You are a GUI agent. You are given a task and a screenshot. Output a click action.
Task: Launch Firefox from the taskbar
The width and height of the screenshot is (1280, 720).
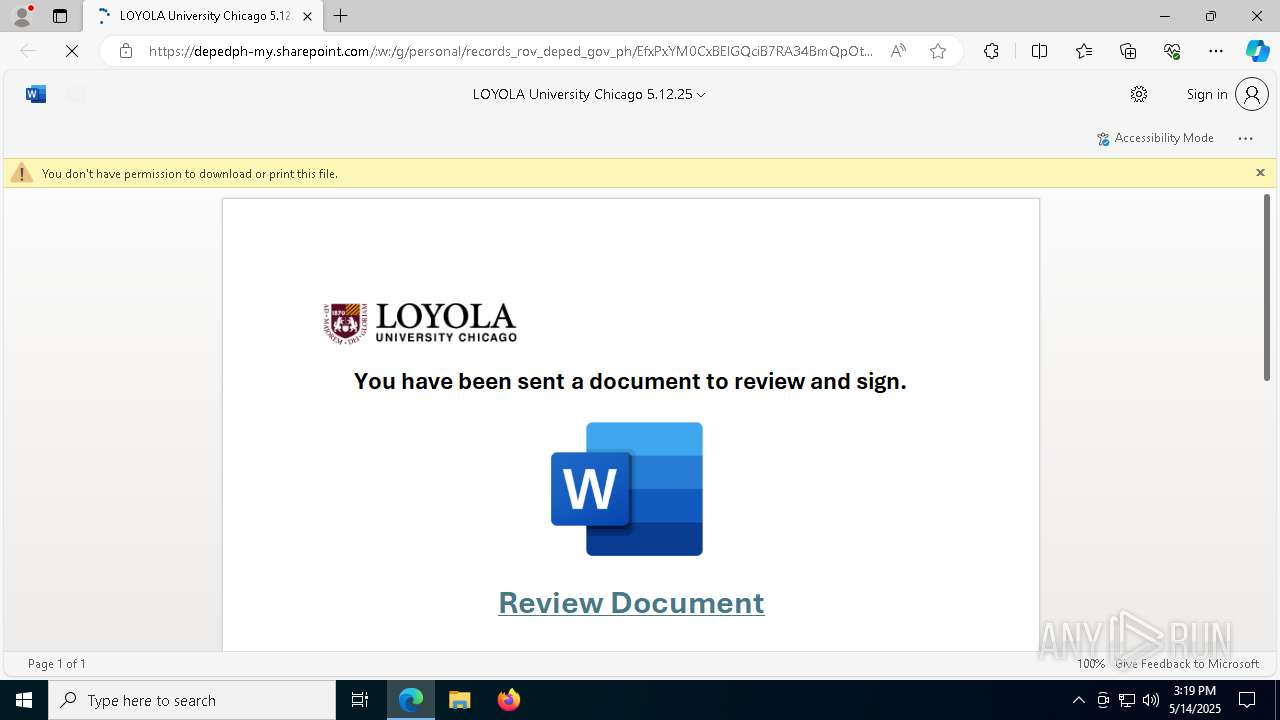pyautogui.click(x=509, y=700)
